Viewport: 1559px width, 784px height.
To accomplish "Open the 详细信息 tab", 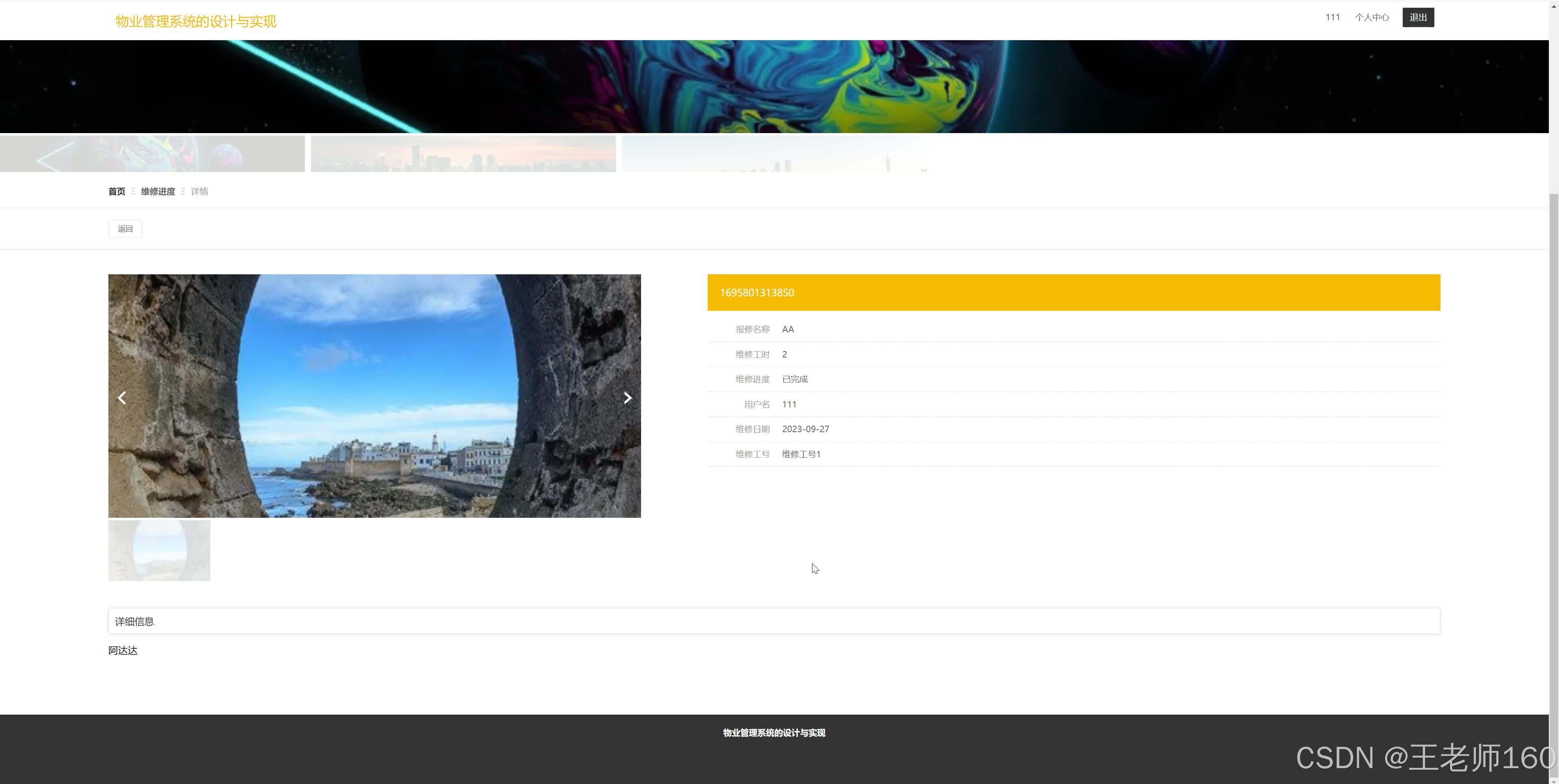I will pos(134,621).
